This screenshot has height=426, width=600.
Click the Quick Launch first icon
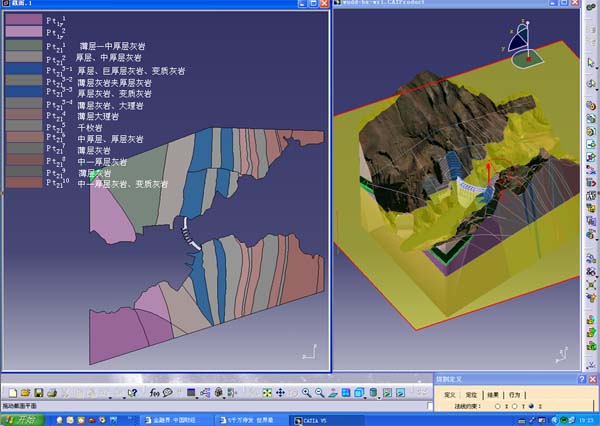click(59, 420)
